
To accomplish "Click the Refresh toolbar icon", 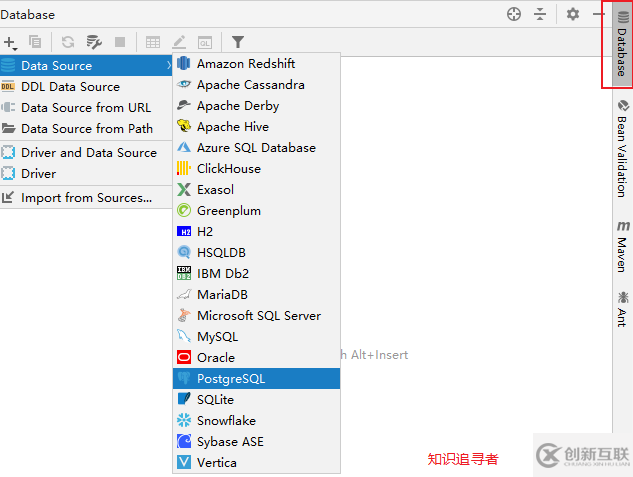I will click(68, 42).
